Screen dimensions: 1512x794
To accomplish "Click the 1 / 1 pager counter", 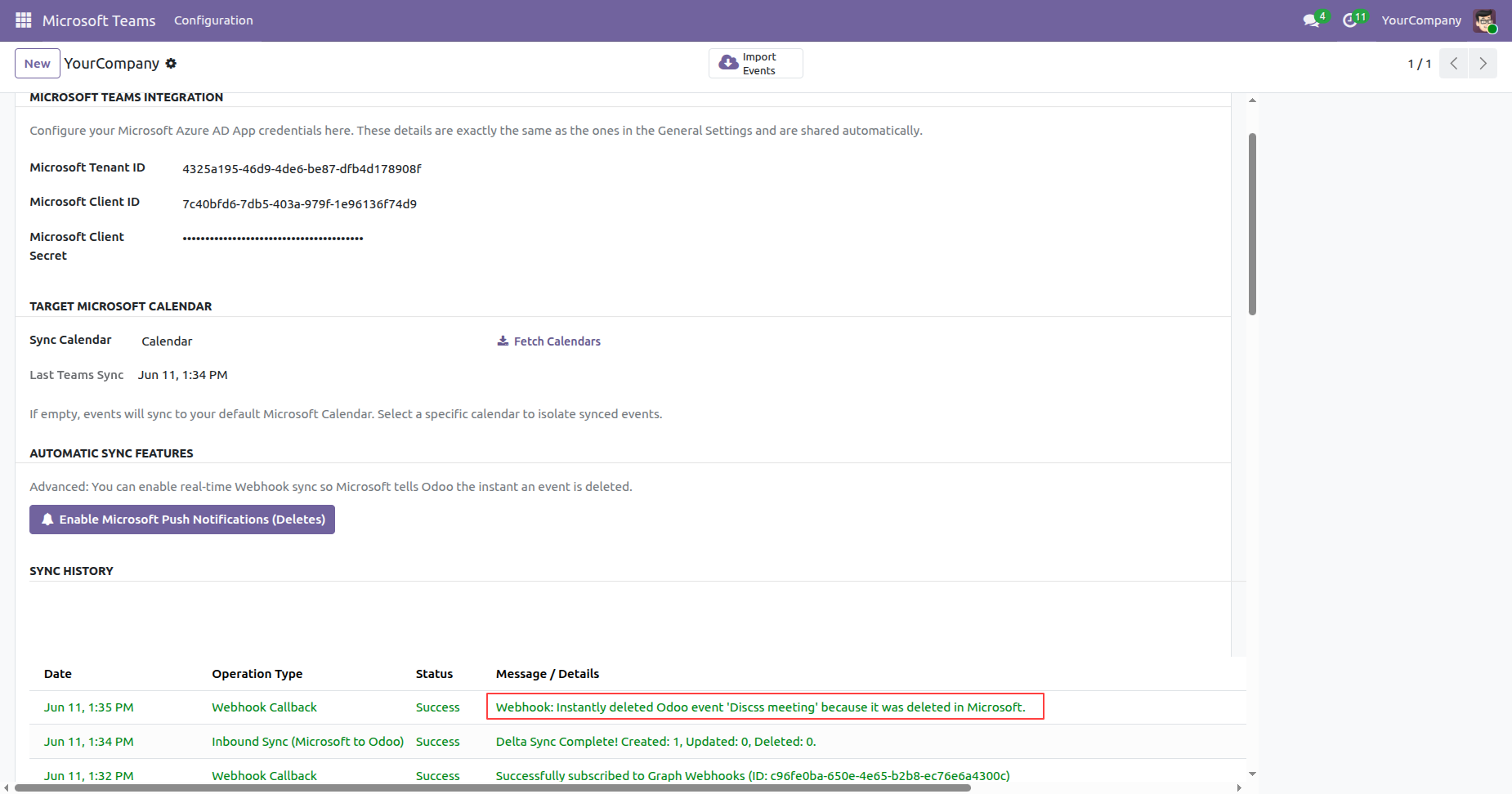I will pyautogui.click(x=1419, y=64).
